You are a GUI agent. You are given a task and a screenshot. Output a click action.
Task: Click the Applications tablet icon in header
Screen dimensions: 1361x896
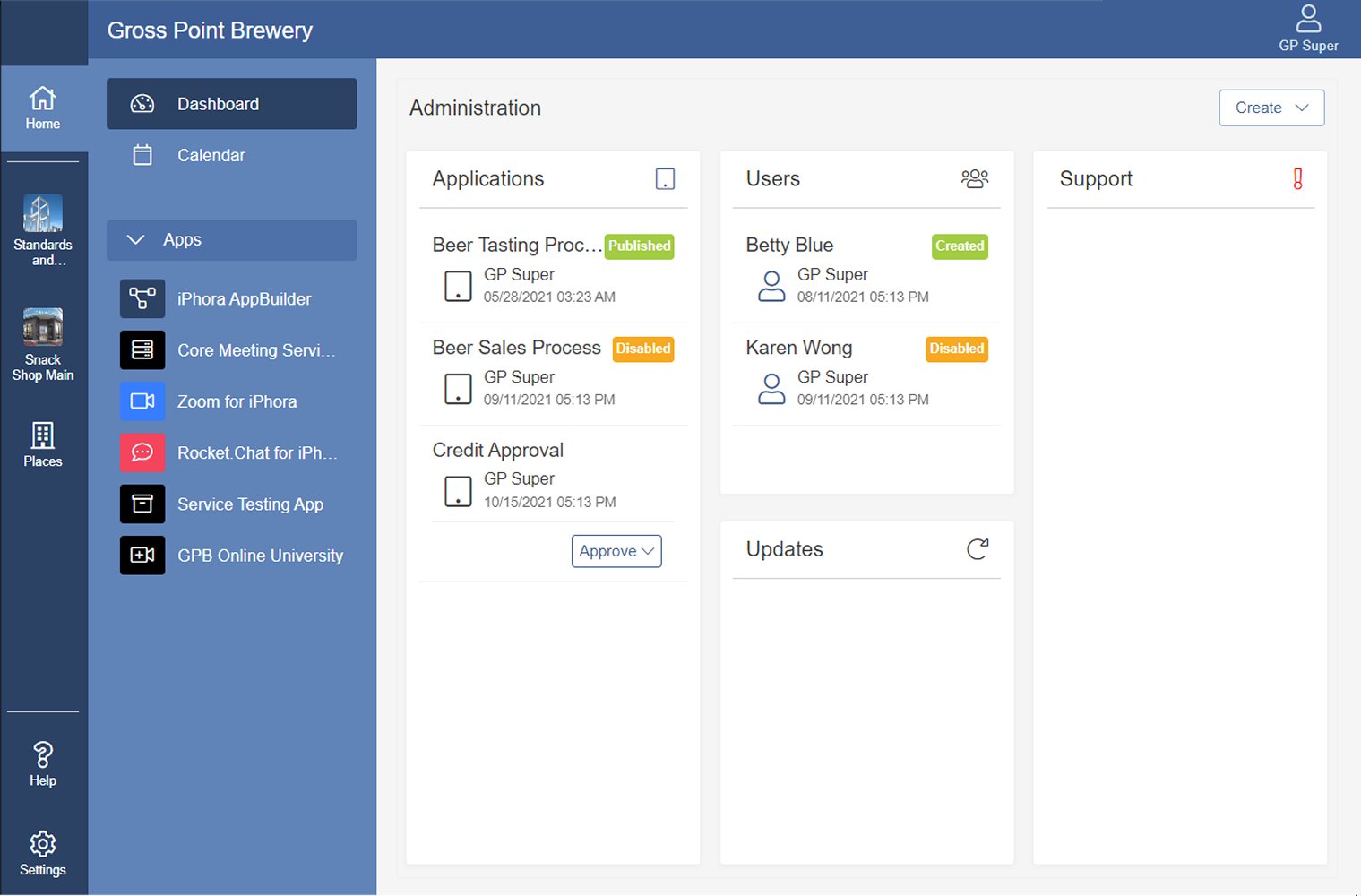coord(665,179)
